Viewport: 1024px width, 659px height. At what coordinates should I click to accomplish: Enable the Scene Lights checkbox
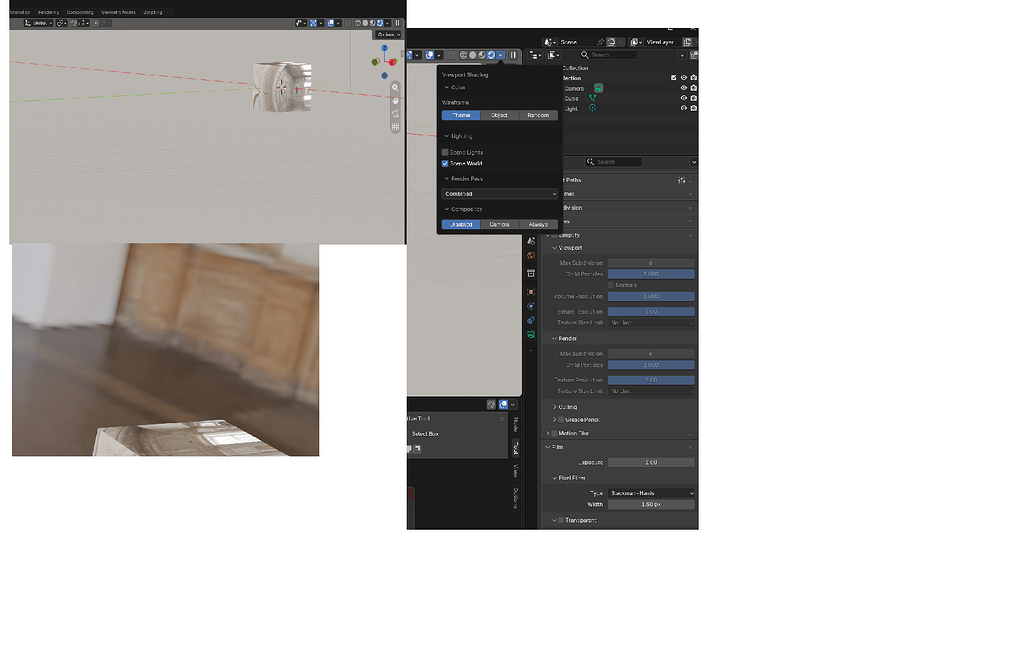pos(445,152)
